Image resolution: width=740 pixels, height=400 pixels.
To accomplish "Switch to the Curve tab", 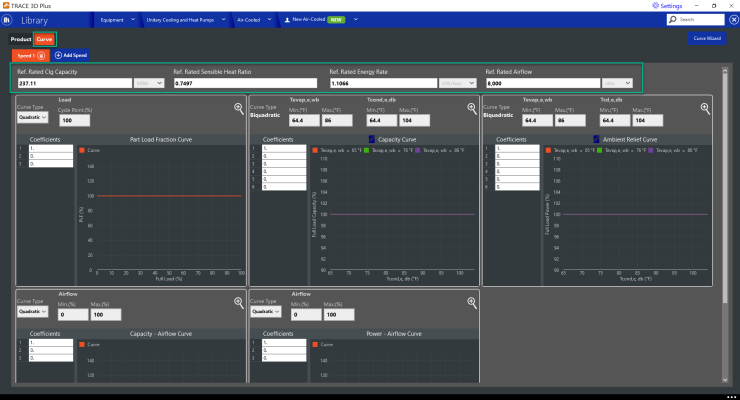I will point(44,39).
